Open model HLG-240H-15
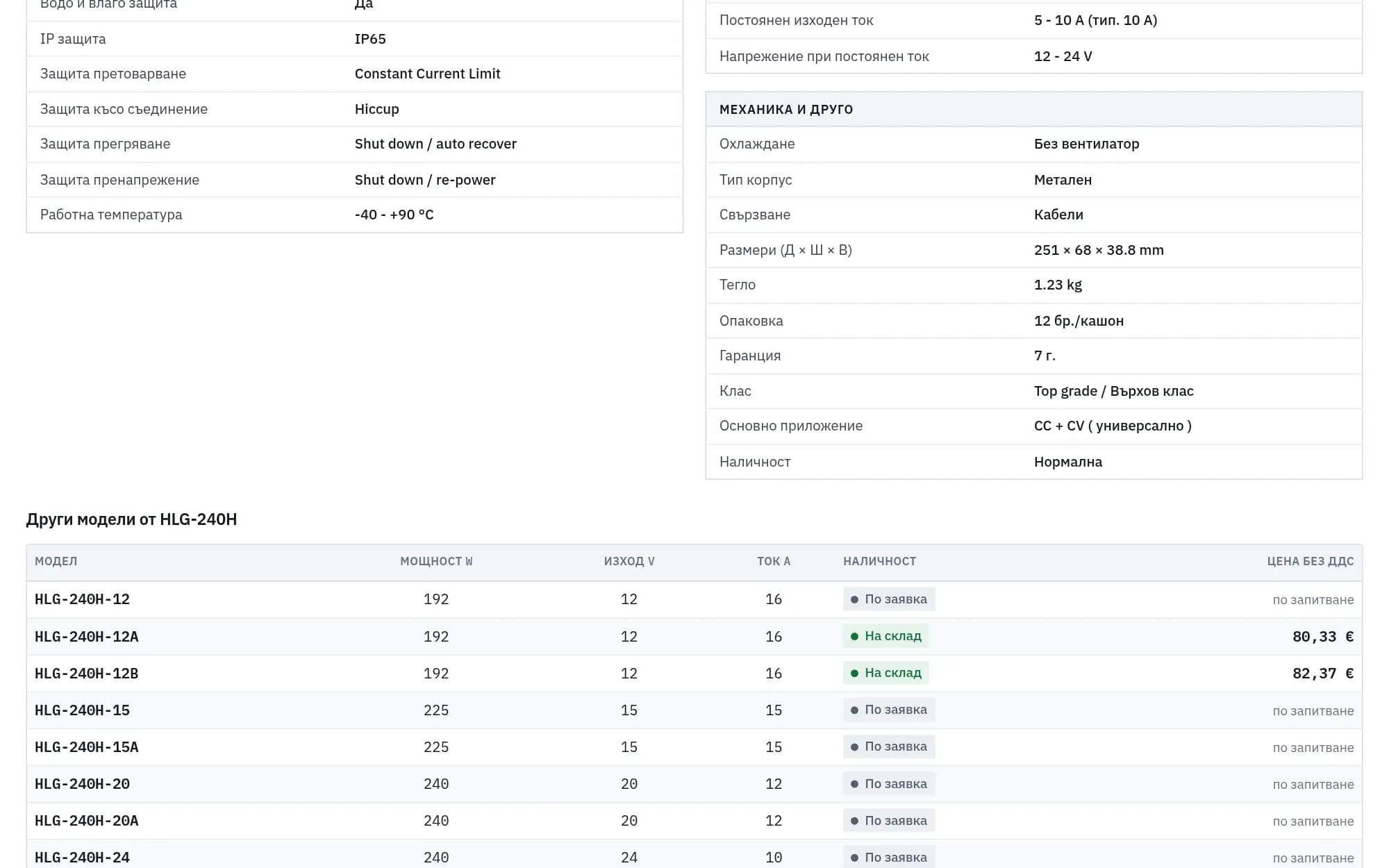Image resolution: width=1389 pixels, height=868 pixels. pyautogui.click(x=82, y=710)
